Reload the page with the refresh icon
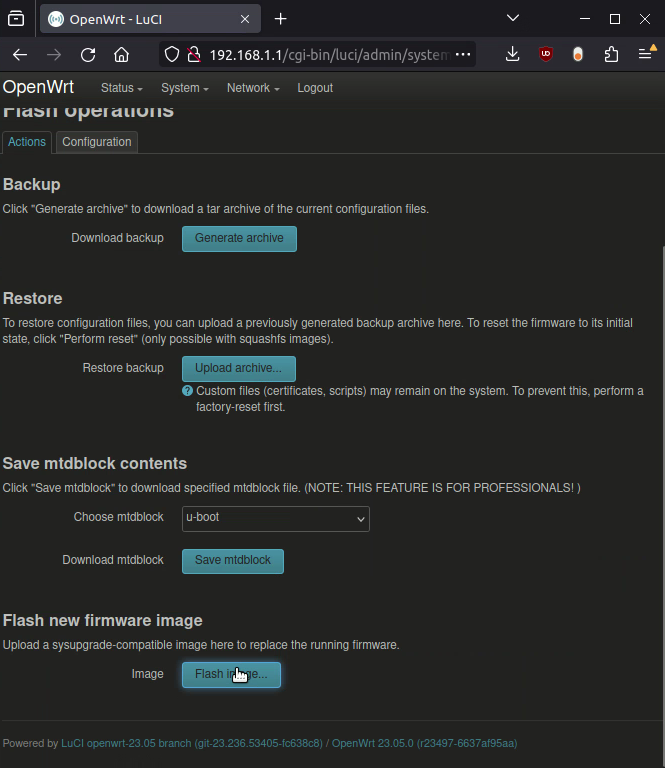665x768 pixels. pyautogui.click(x=88, y=54)
